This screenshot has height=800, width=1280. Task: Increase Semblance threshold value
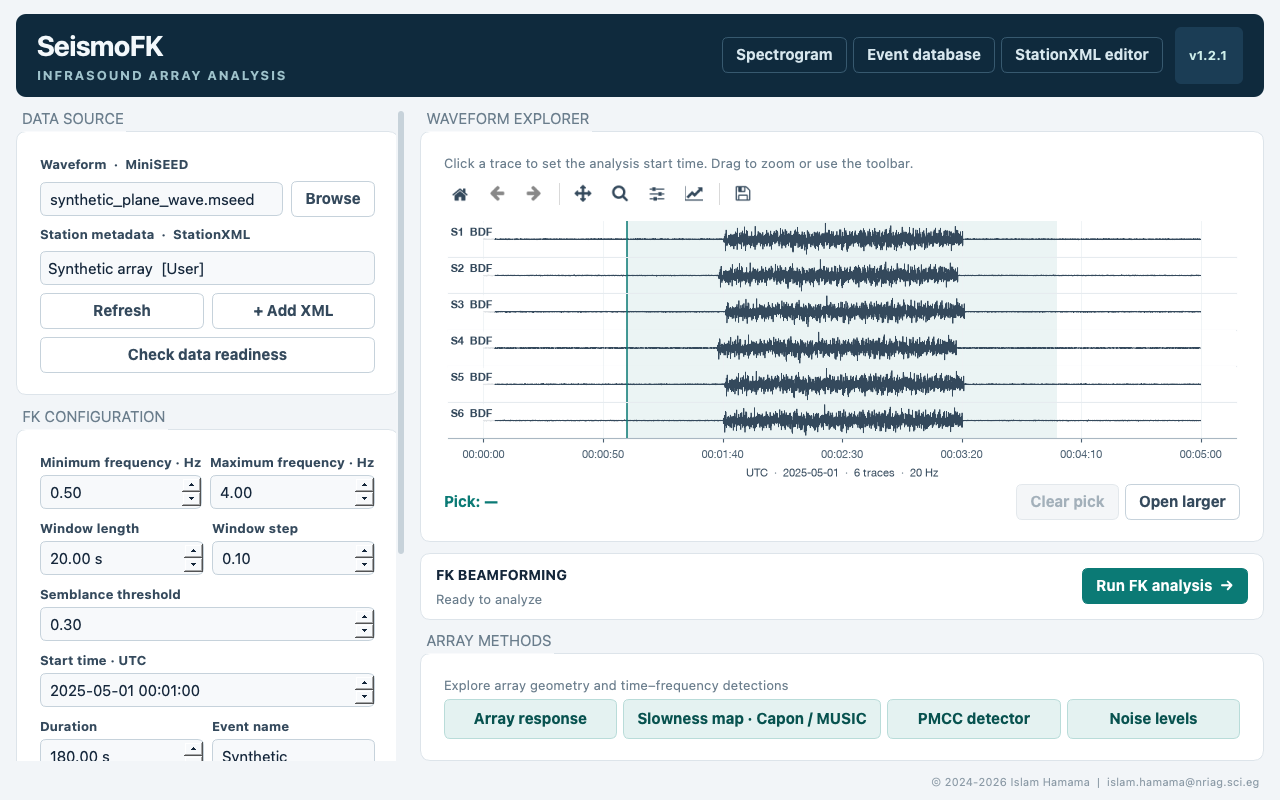(365, 617)
